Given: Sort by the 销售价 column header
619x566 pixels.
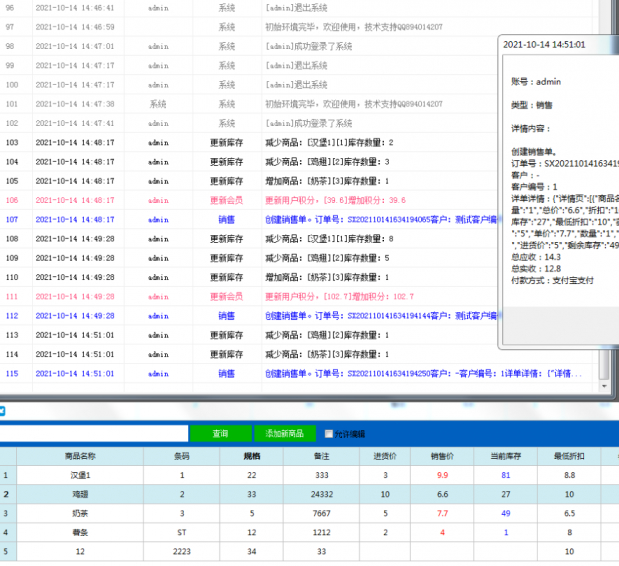Looking at the screenshot, I should pyautogui.click(x=442, y=456).
